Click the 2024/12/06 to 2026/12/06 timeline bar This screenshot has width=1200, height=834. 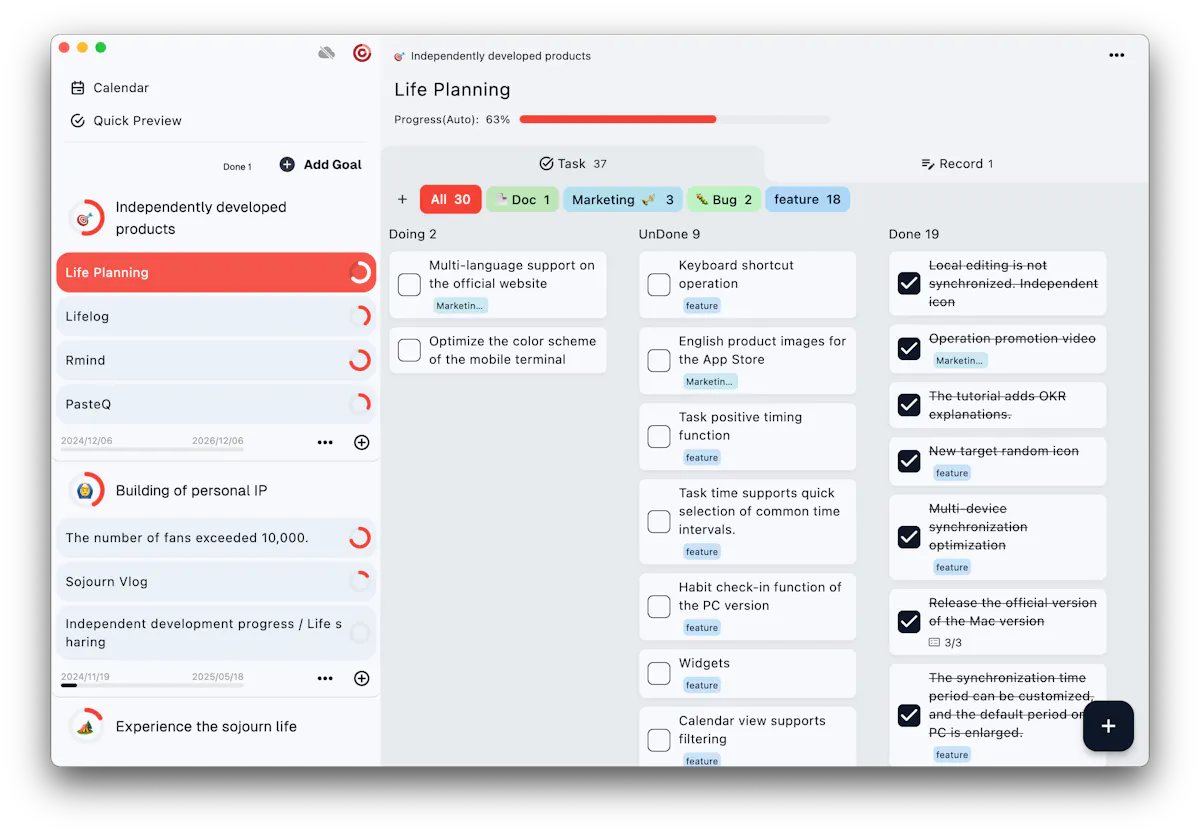click(152, 449)
